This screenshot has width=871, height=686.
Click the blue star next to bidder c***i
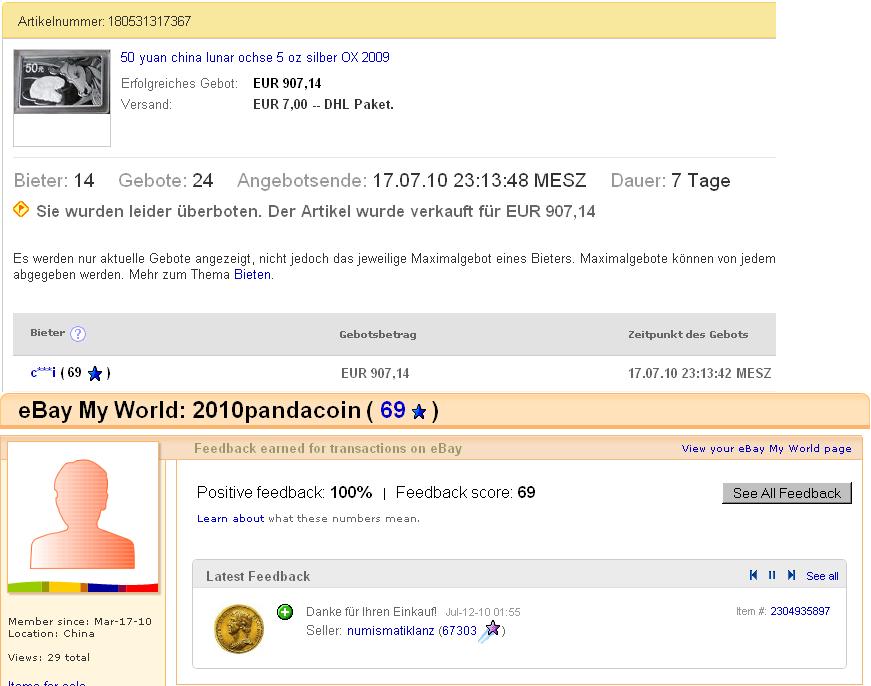click(95, 373)
